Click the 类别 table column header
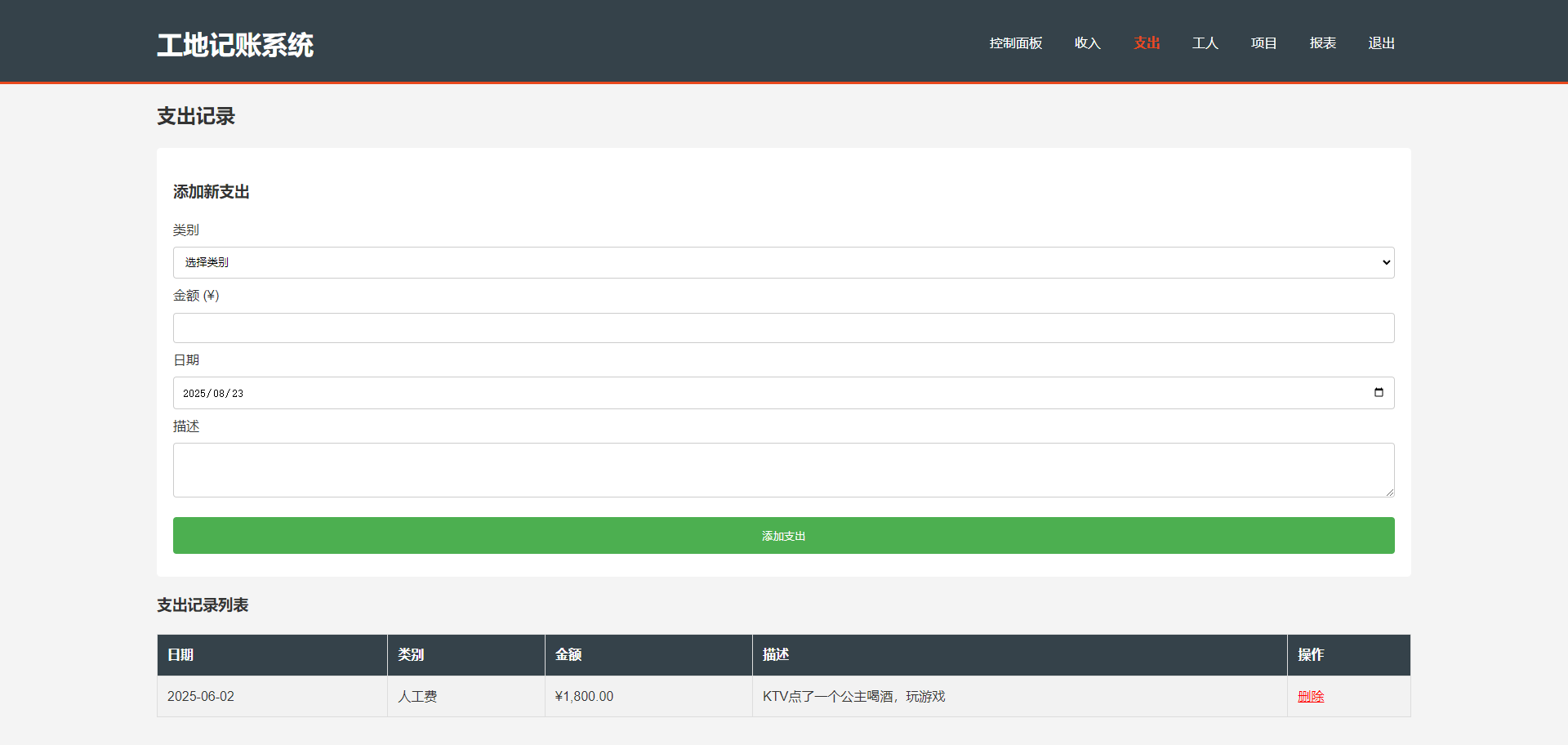 point(466,655)
